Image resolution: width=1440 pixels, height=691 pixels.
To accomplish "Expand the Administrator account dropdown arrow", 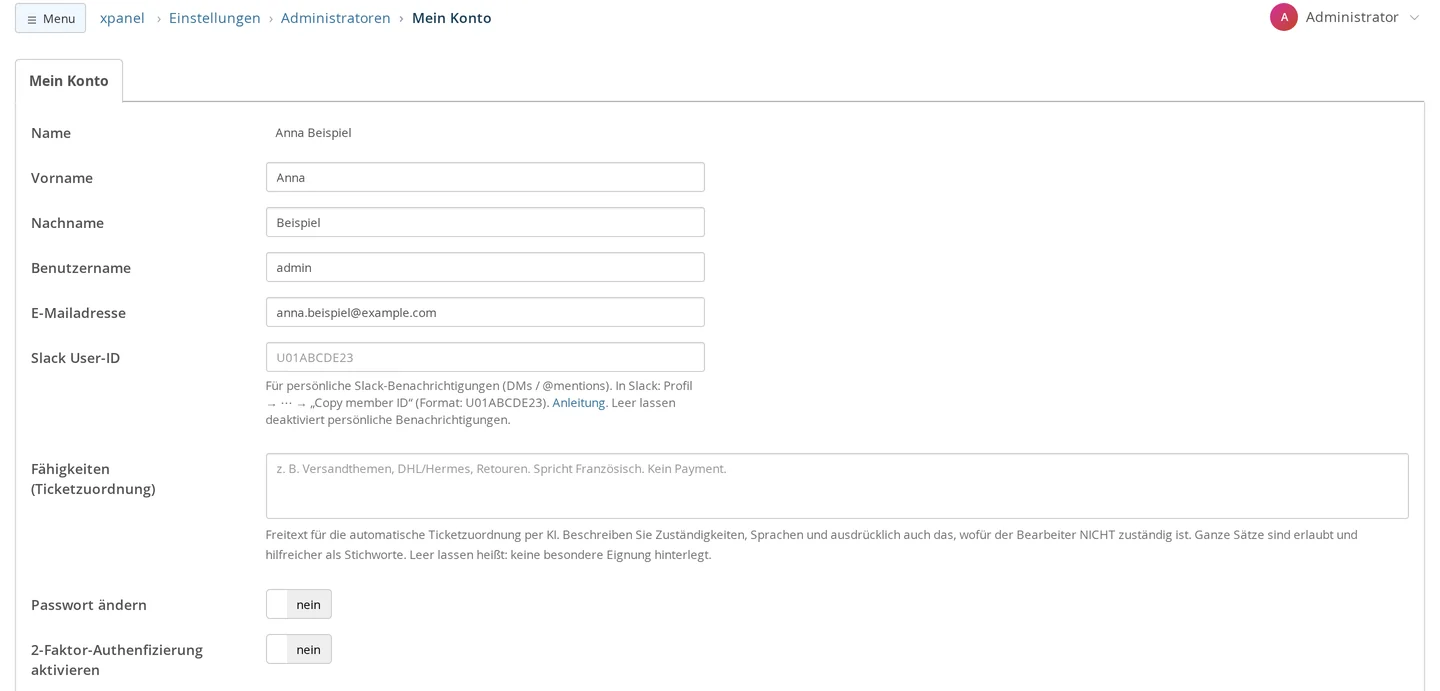I will (1414, 18).
